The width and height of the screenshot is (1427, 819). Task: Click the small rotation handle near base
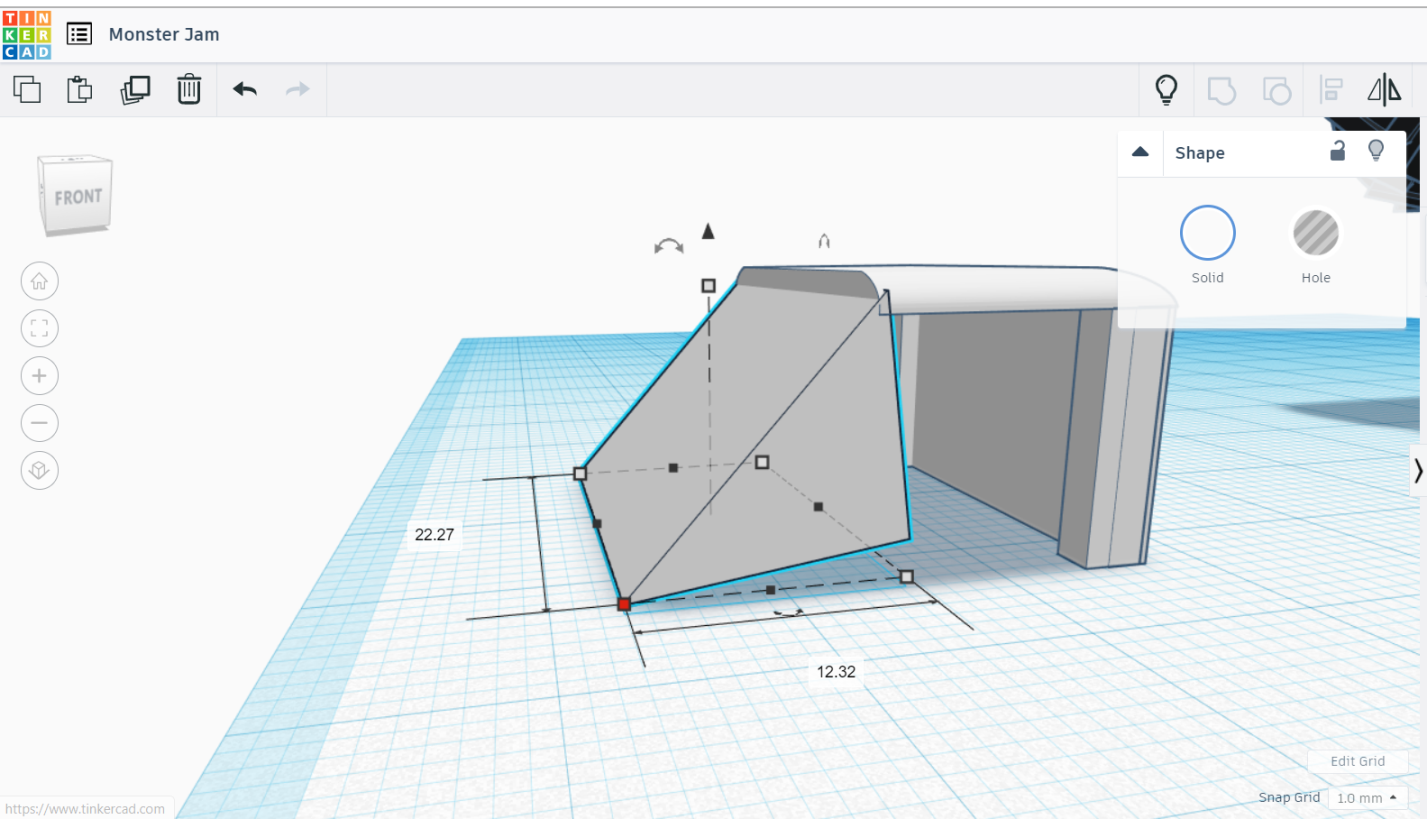pyautogui.click(x=789, y=612)
